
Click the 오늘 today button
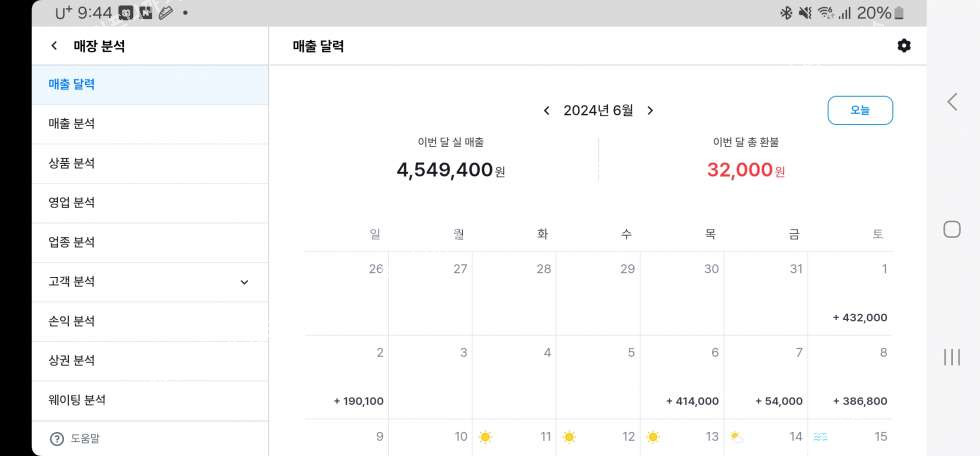tap(860, 111)
